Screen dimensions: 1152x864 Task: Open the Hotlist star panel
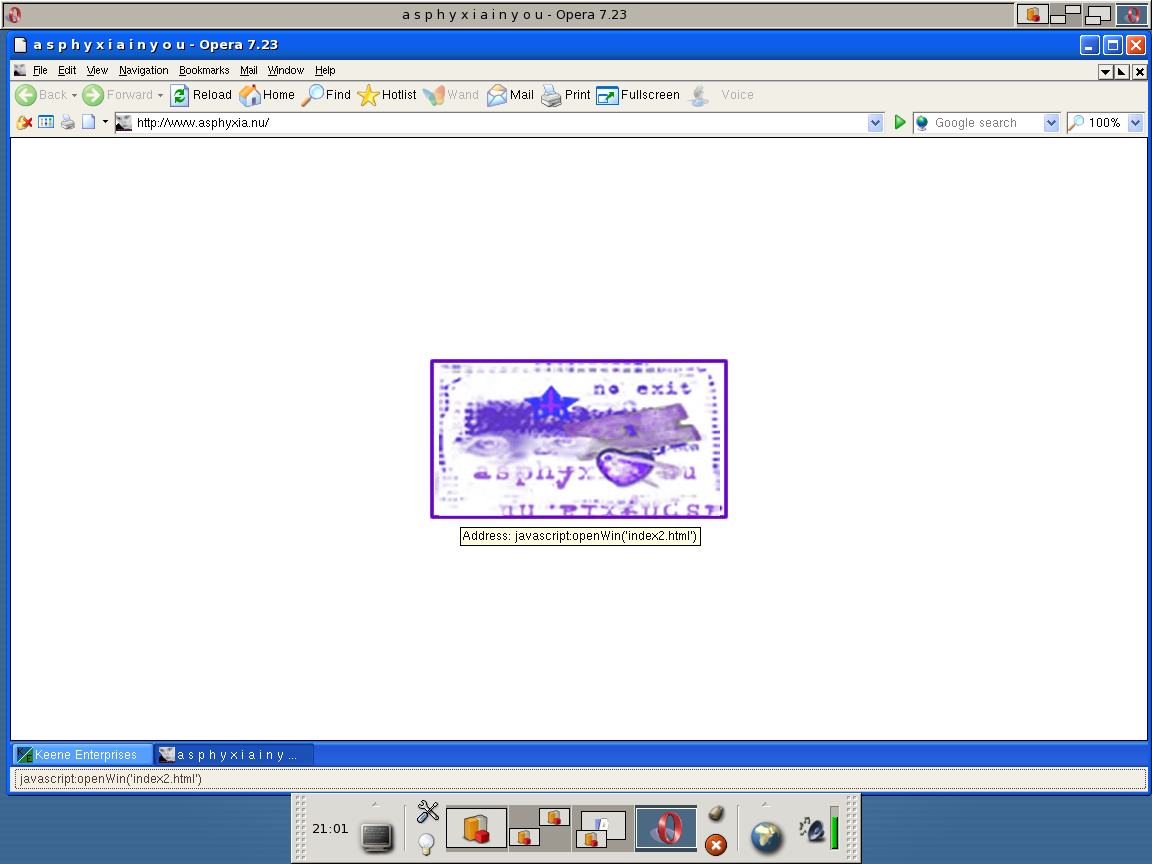pos(387,95)
